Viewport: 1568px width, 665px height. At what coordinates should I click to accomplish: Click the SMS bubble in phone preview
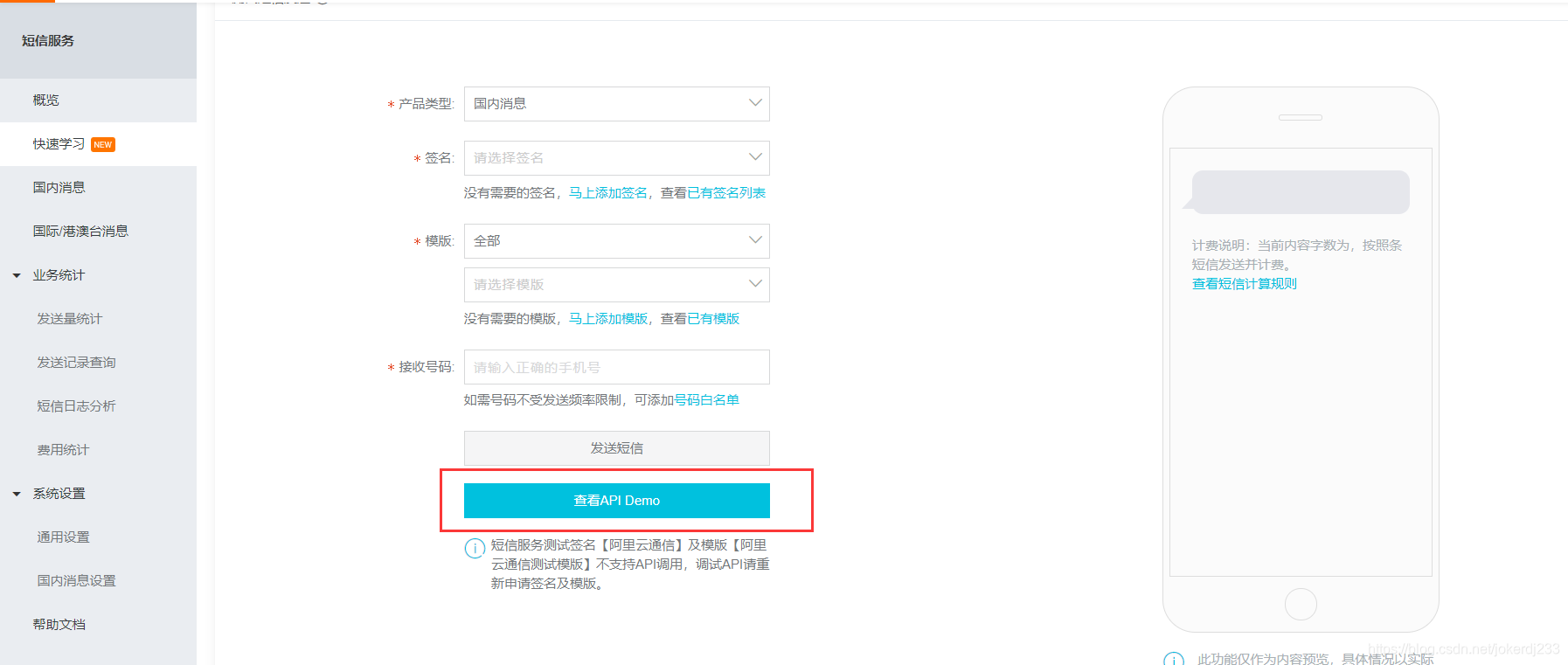(1300, 192)
